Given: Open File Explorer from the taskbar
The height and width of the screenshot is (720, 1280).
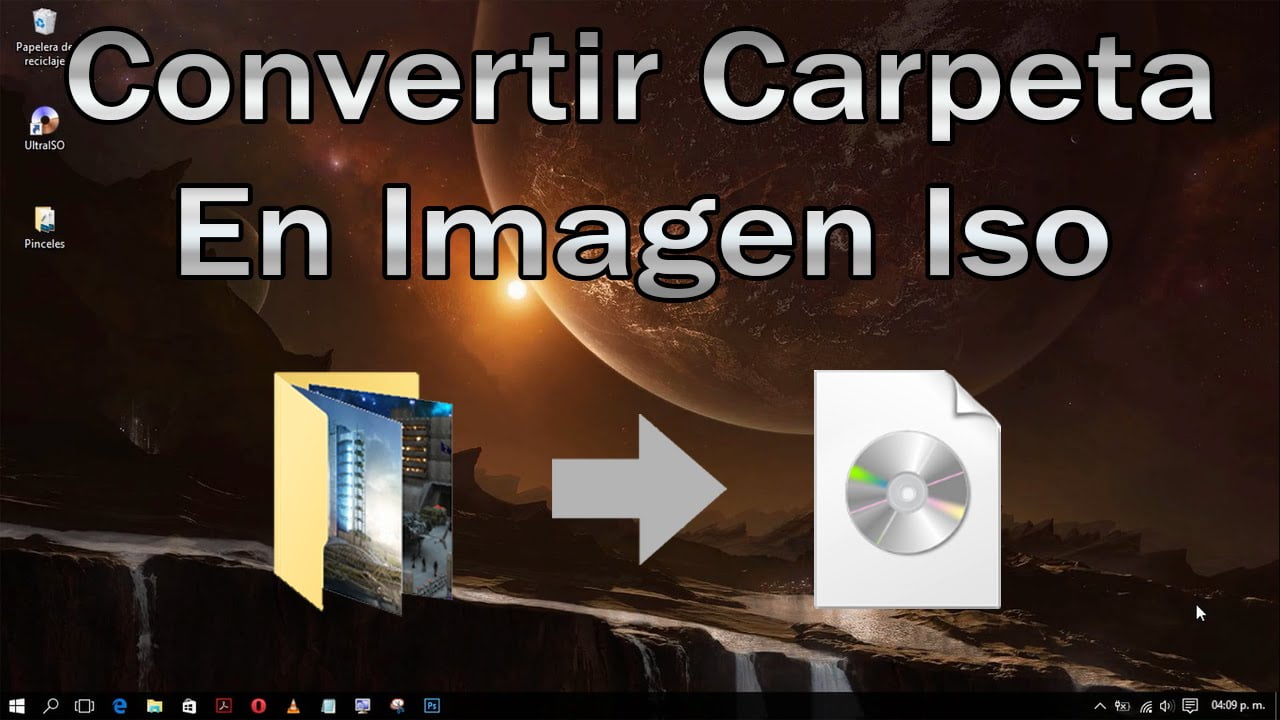Looking at the screenshot, I should click(x=154, y=705).
